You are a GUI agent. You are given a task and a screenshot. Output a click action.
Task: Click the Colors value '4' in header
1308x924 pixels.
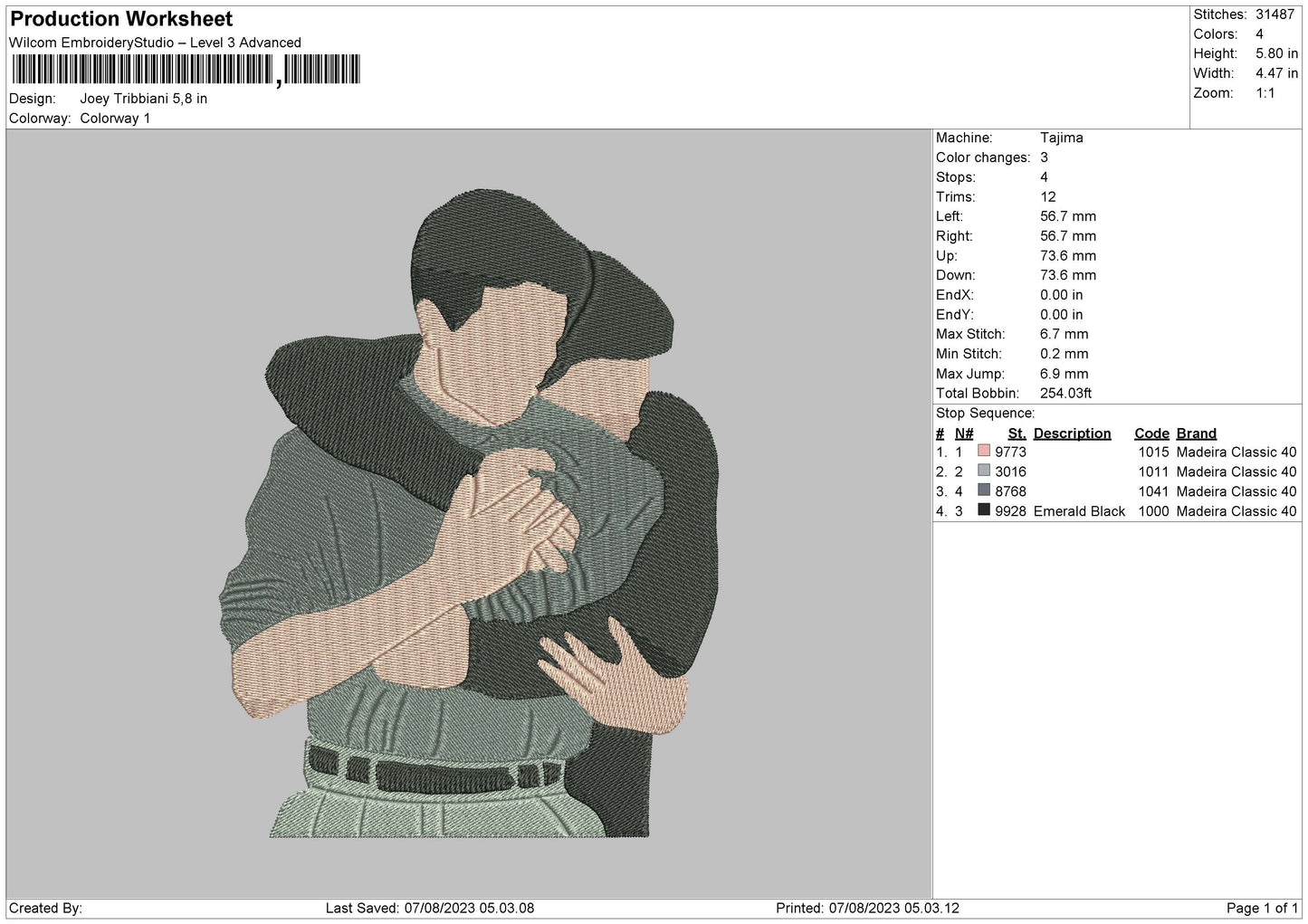(1259, 34)
